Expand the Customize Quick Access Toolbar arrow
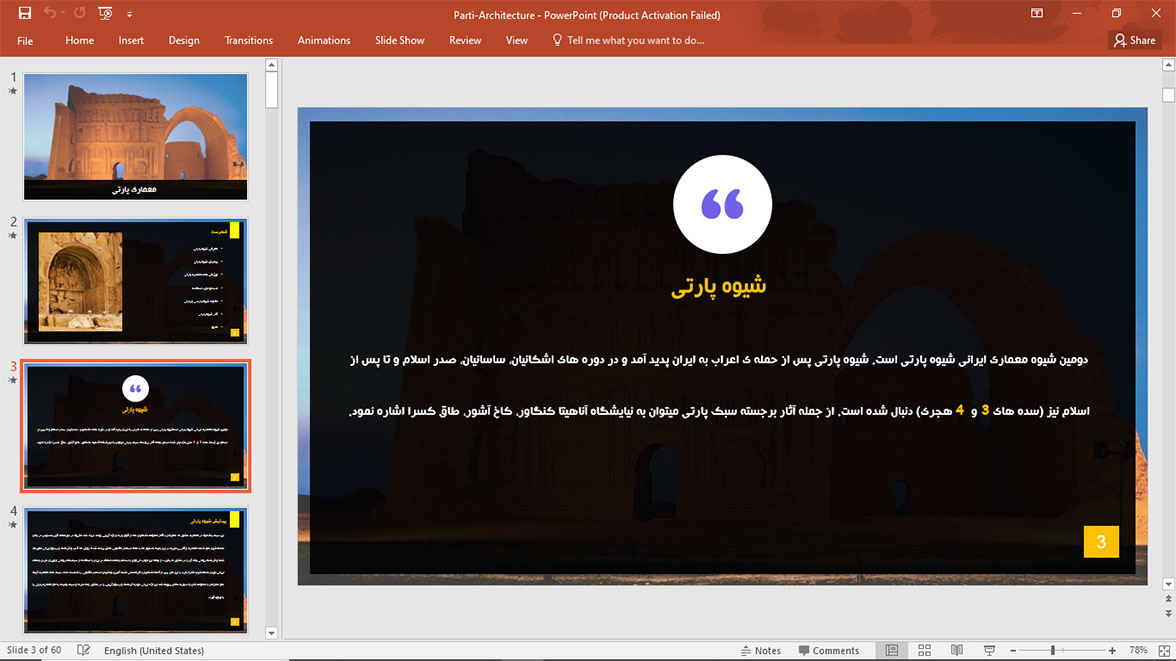Image resolution: width=1176 pixels, height=661 pixels. [x=129, y=14]
